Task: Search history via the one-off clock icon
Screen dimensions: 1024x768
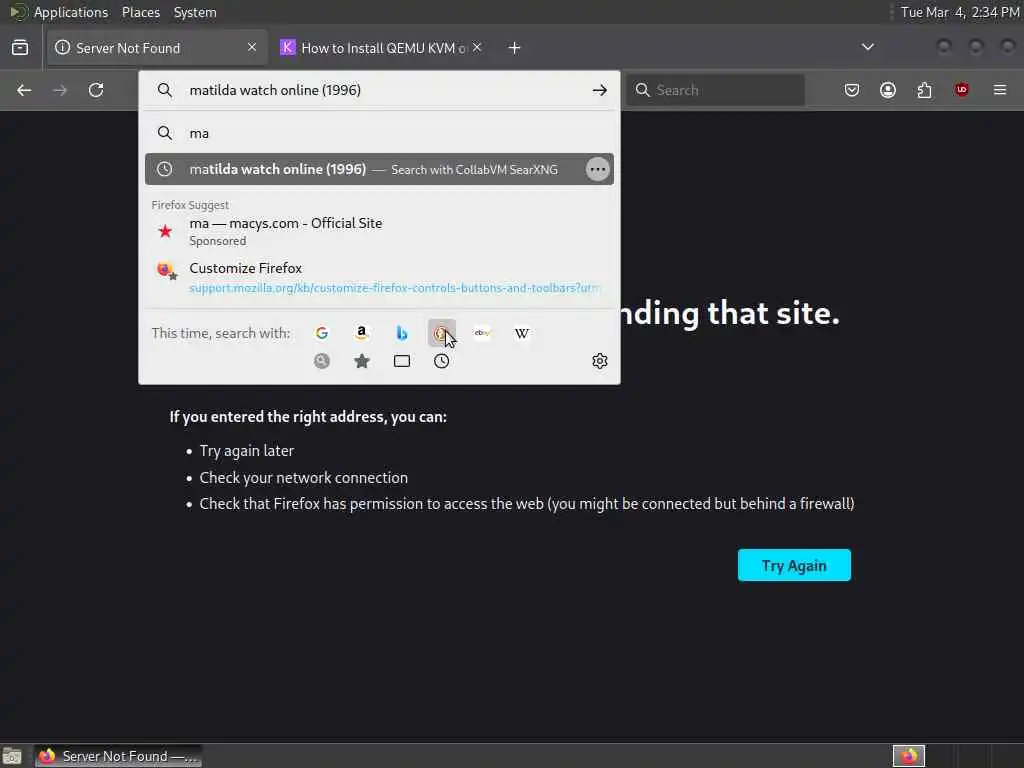Action: 441,361
